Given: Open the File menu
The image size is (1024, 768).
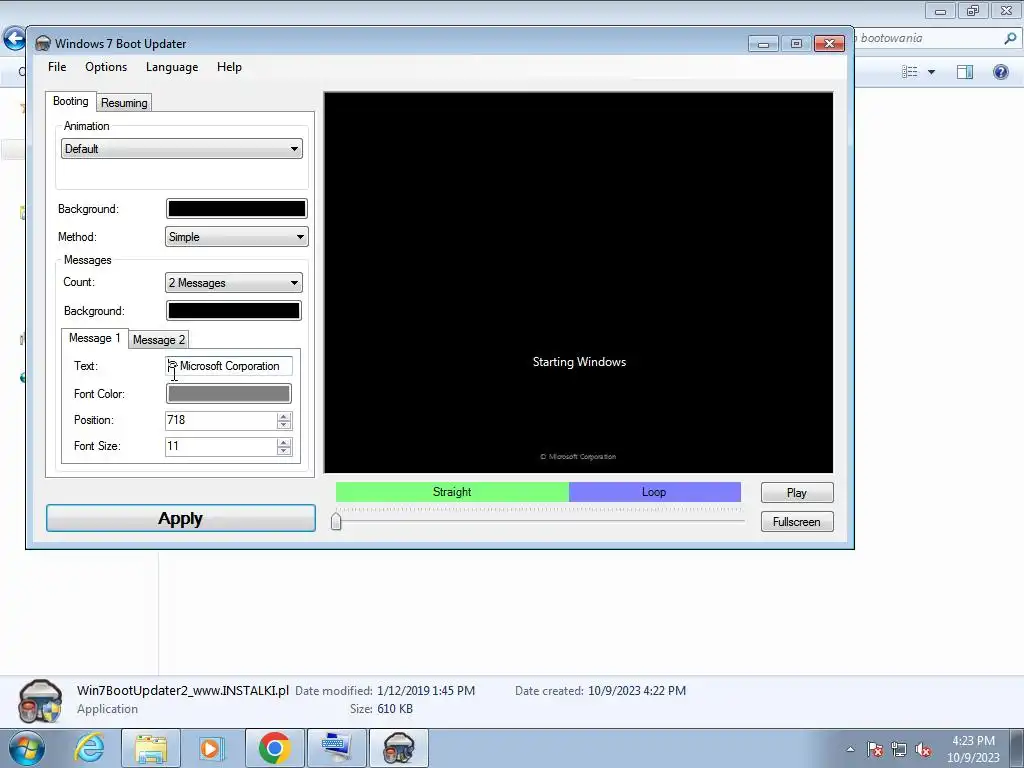Looking at the screenshot, I should click(x=57, y=67).
